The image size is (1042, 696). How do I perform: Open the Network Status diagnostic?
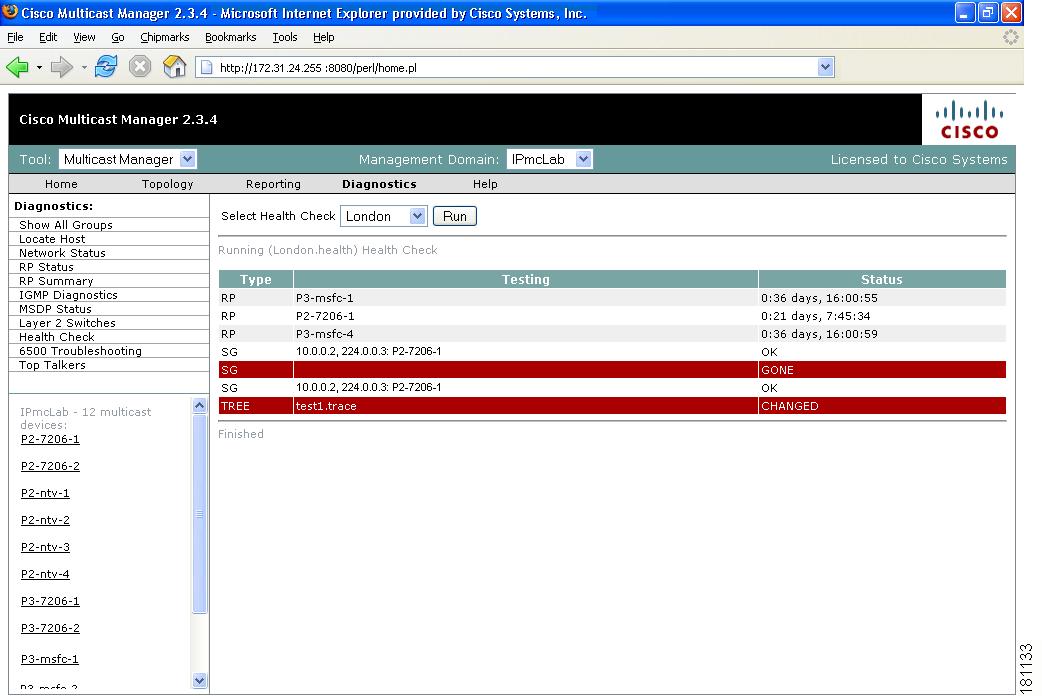[62, 253]
